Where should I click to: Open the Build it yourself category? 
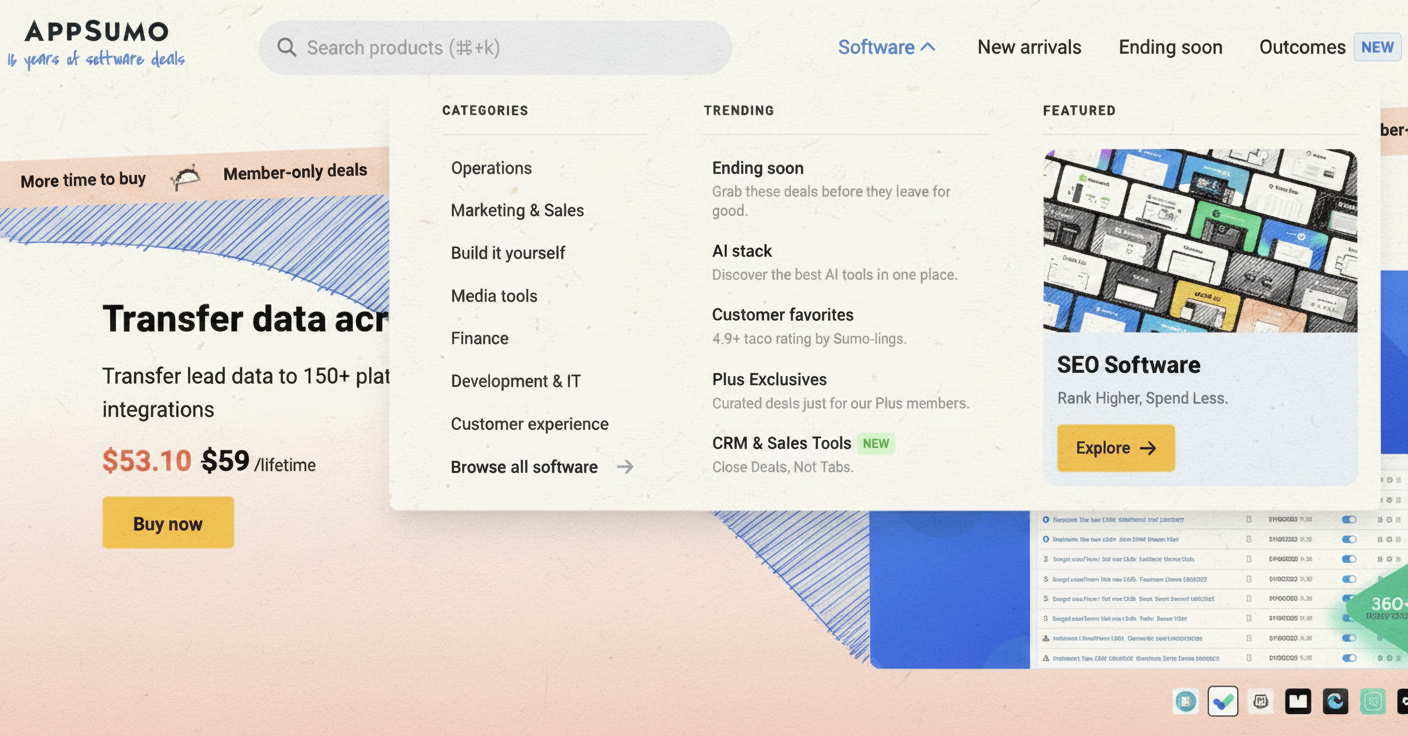click(508, 253)
